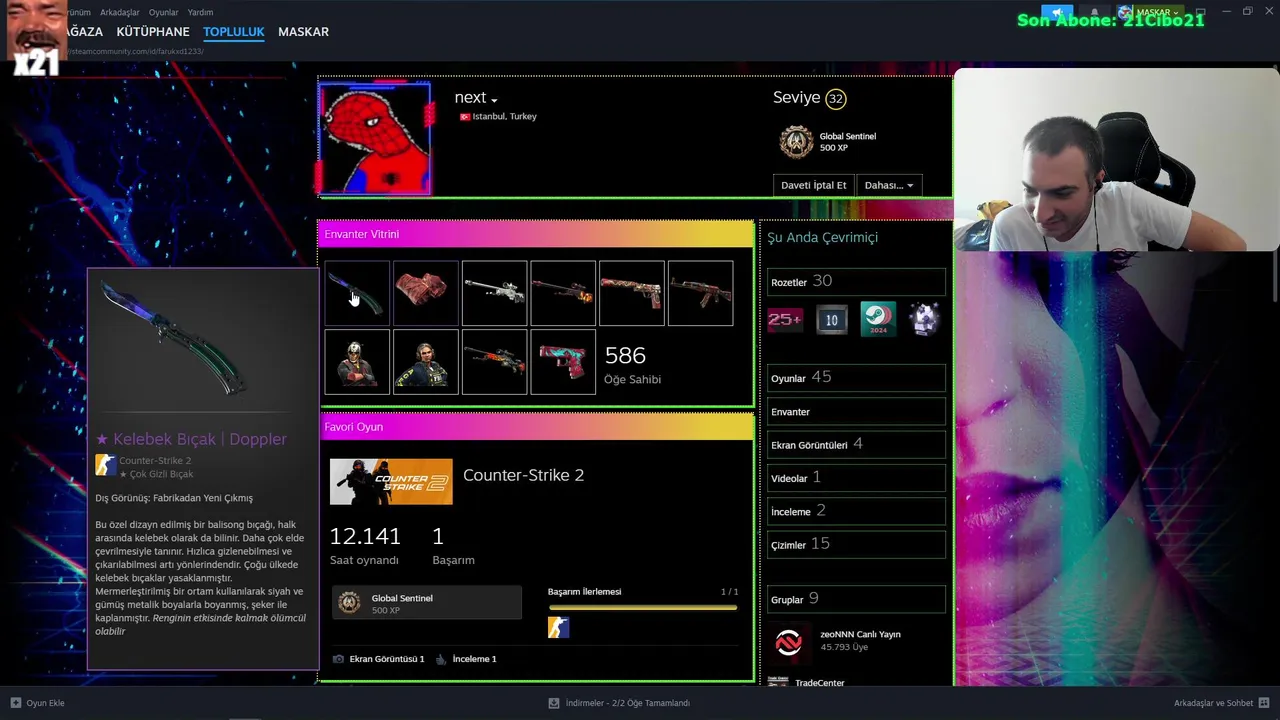Open the white sniper rifle showcase item
The height and width of the screenshot is (720, 1280).
[x=494, y=293]
